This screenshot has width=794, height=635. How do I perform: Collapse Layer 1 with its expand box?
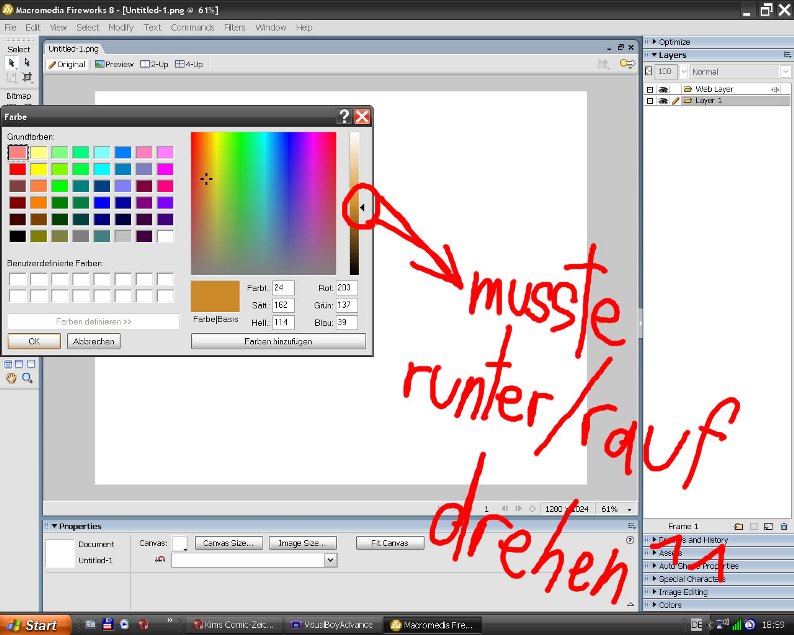650,101
